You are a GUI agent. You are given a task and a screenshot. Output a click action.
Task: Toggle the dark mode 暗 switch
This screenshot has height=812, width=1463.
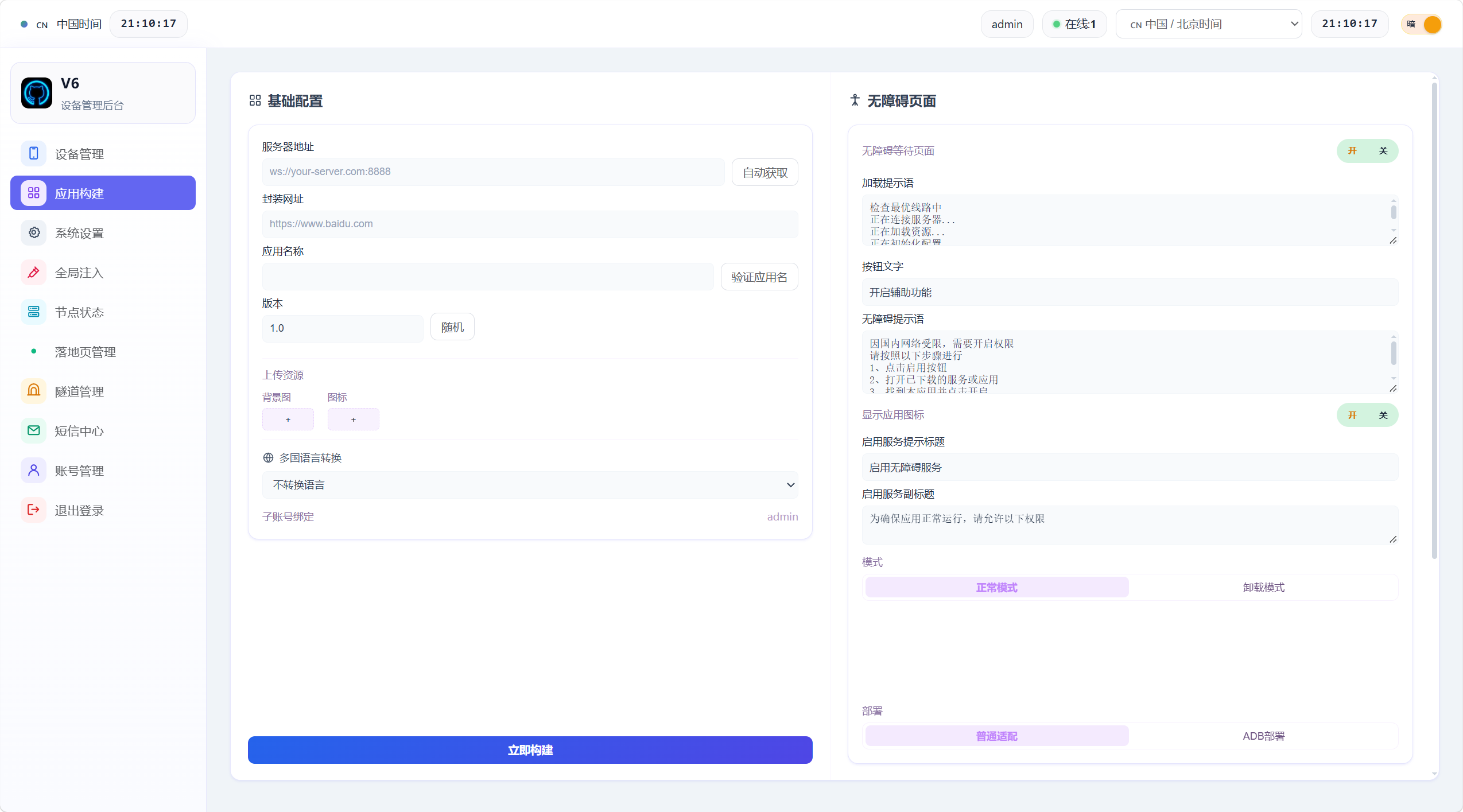pyautogui.click(x=1422, y=24)
